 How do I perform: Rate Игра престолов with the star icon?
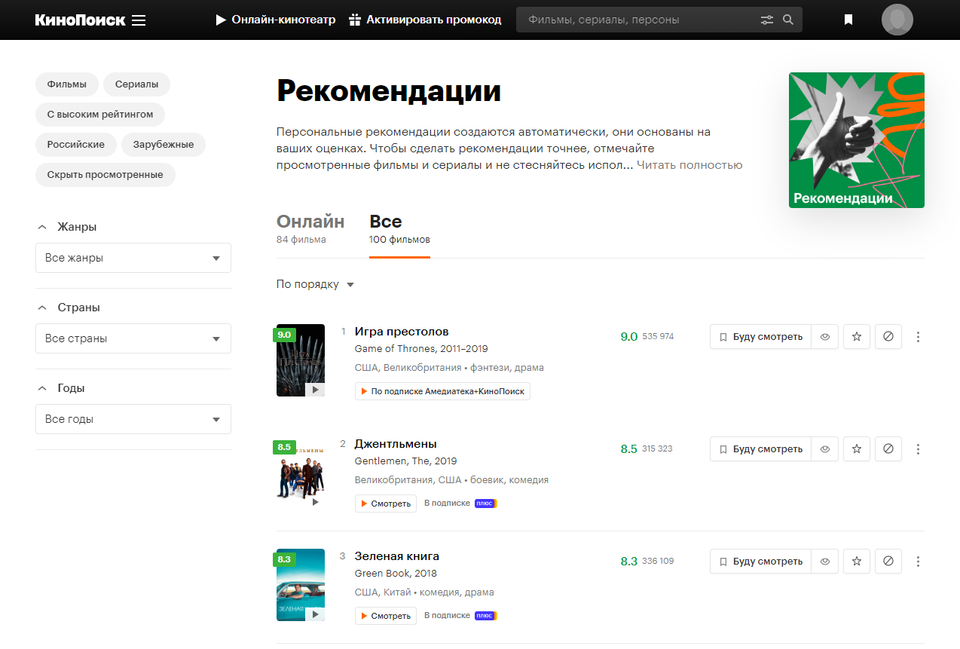coord(857,337)
